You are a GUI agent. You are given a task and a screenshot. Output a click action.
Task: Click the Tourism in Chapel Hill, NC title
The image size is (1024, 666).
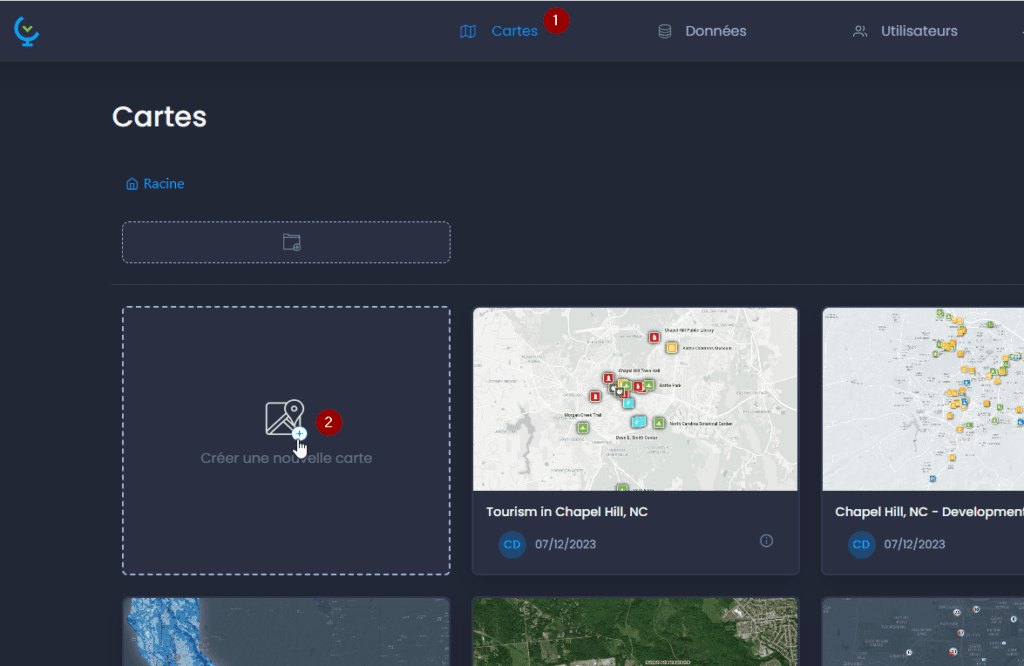tap(567, 512)
